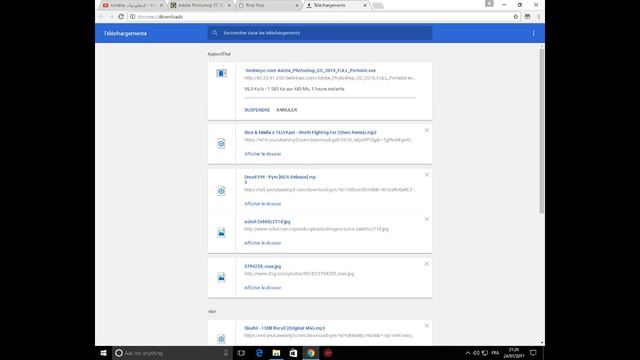Open the Chrome three-dot menu
This screenshot has height=360, width=640.
tap(539, 17)
